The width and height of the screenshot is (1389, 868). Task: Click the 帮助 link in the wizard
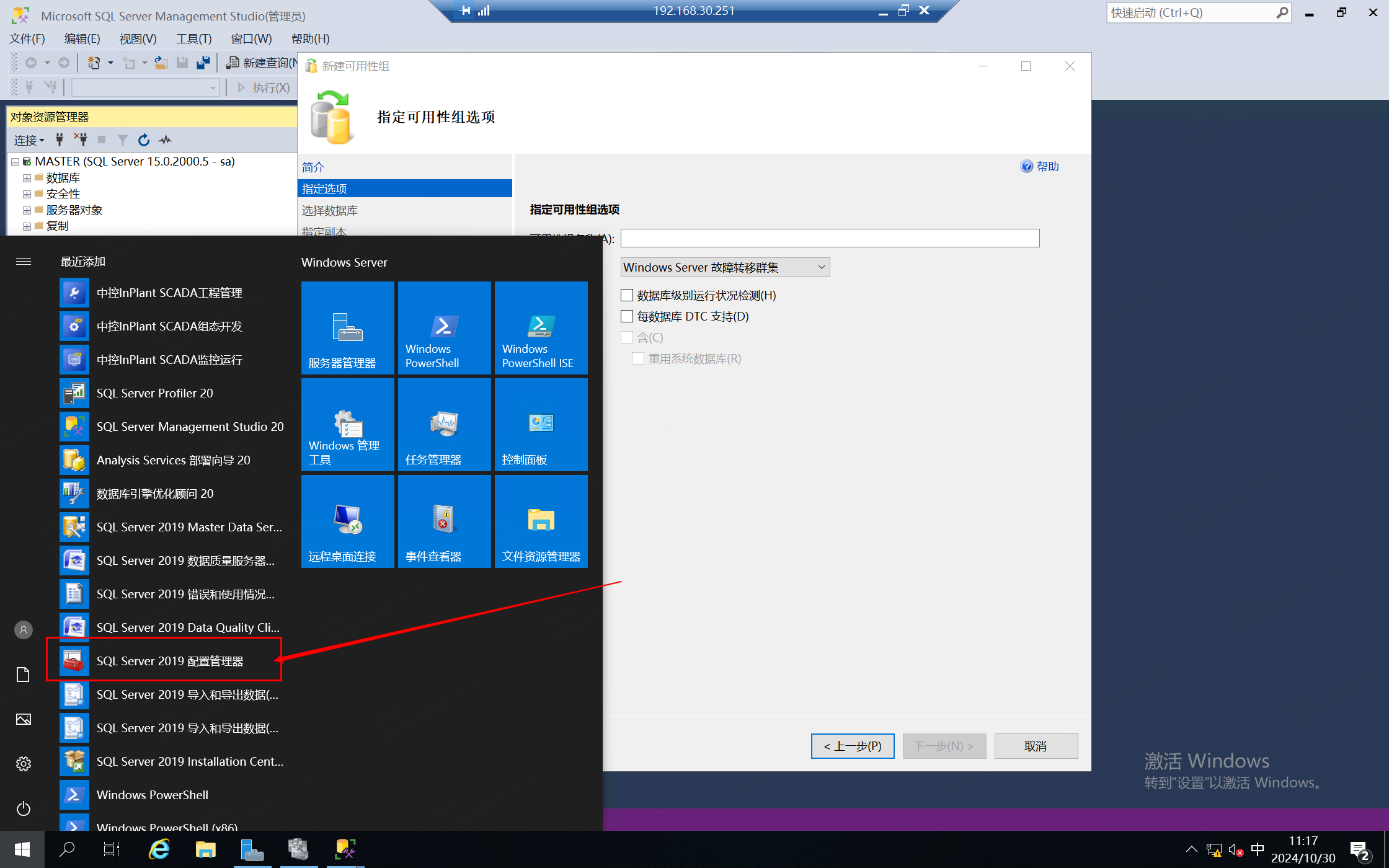tap(1047, 166)
